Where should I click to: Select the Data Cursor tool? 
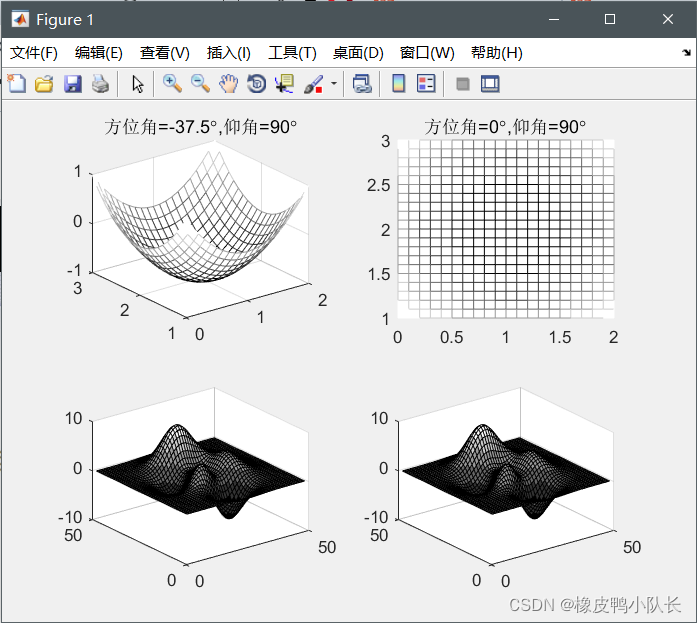[x=284, y=84]
